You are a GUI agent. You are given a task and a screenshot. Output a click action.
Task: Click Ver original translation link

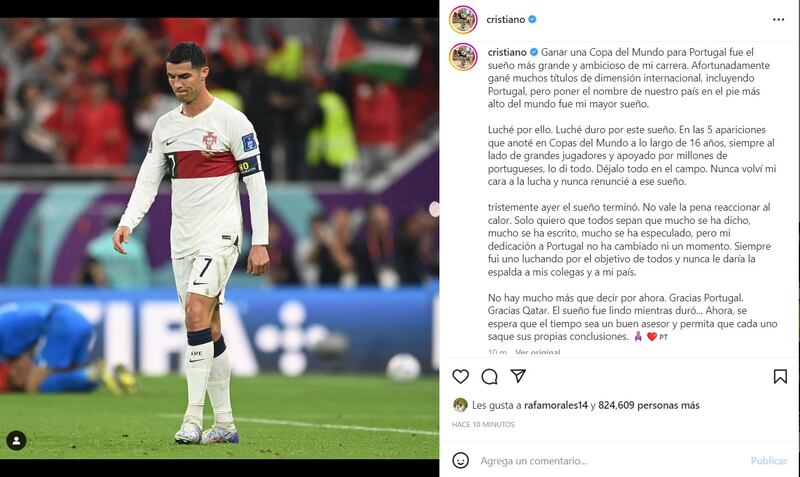[x=538, y=352]
